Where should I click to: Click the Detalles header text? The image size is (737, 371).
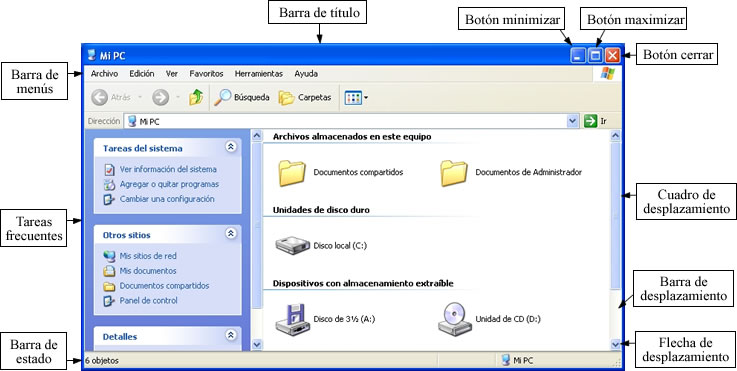click(x=120, y=337)
